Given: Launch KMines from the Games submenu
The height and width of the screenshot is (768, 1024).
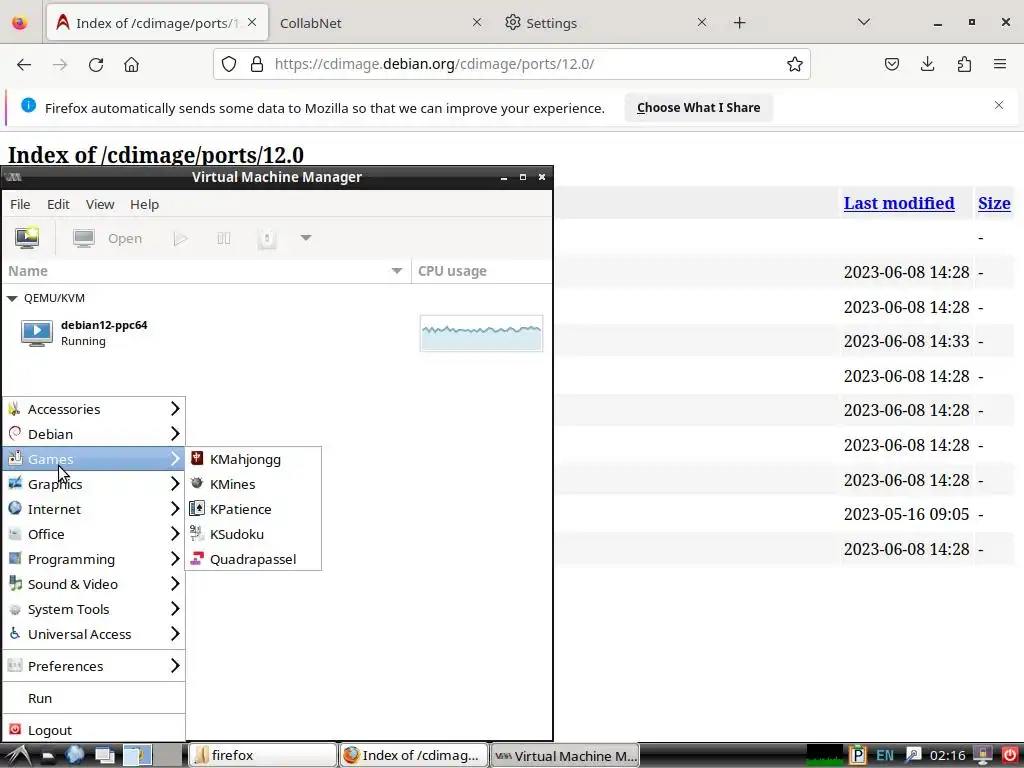Looking at the screenshot, I should [253, 485].
